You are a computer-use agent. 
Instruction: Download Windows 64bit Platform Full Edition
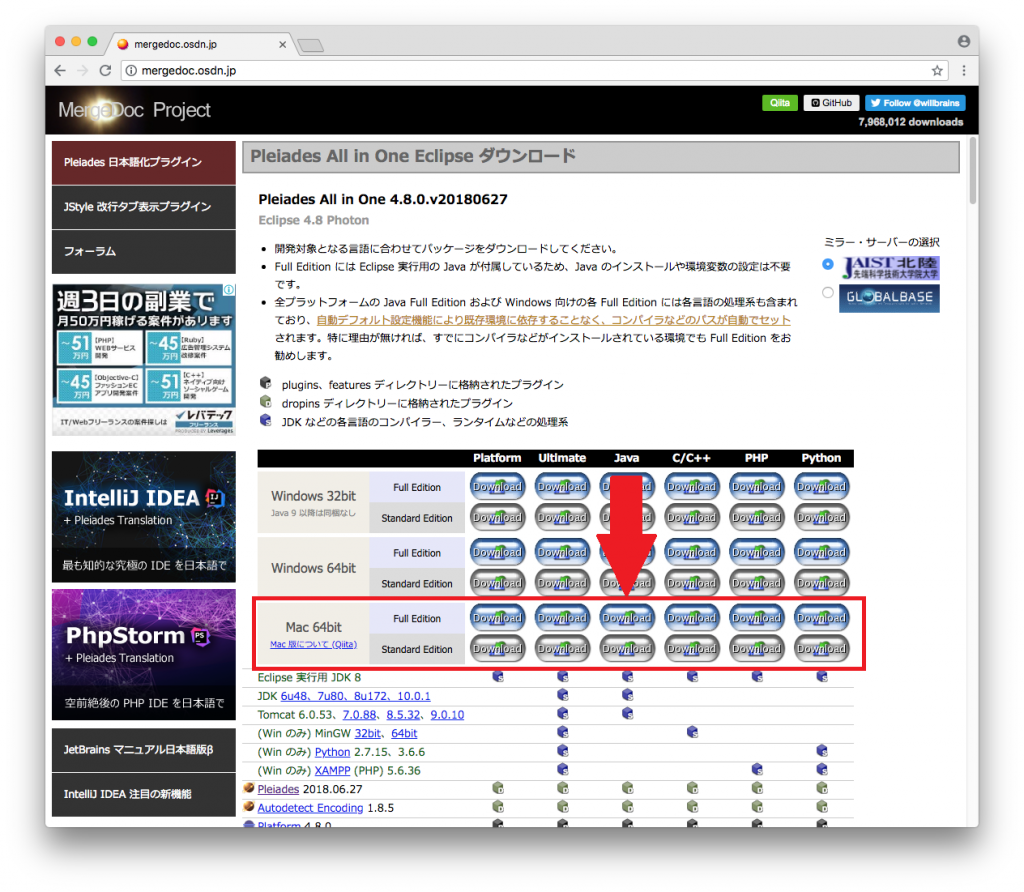click(x=497, y=552)
